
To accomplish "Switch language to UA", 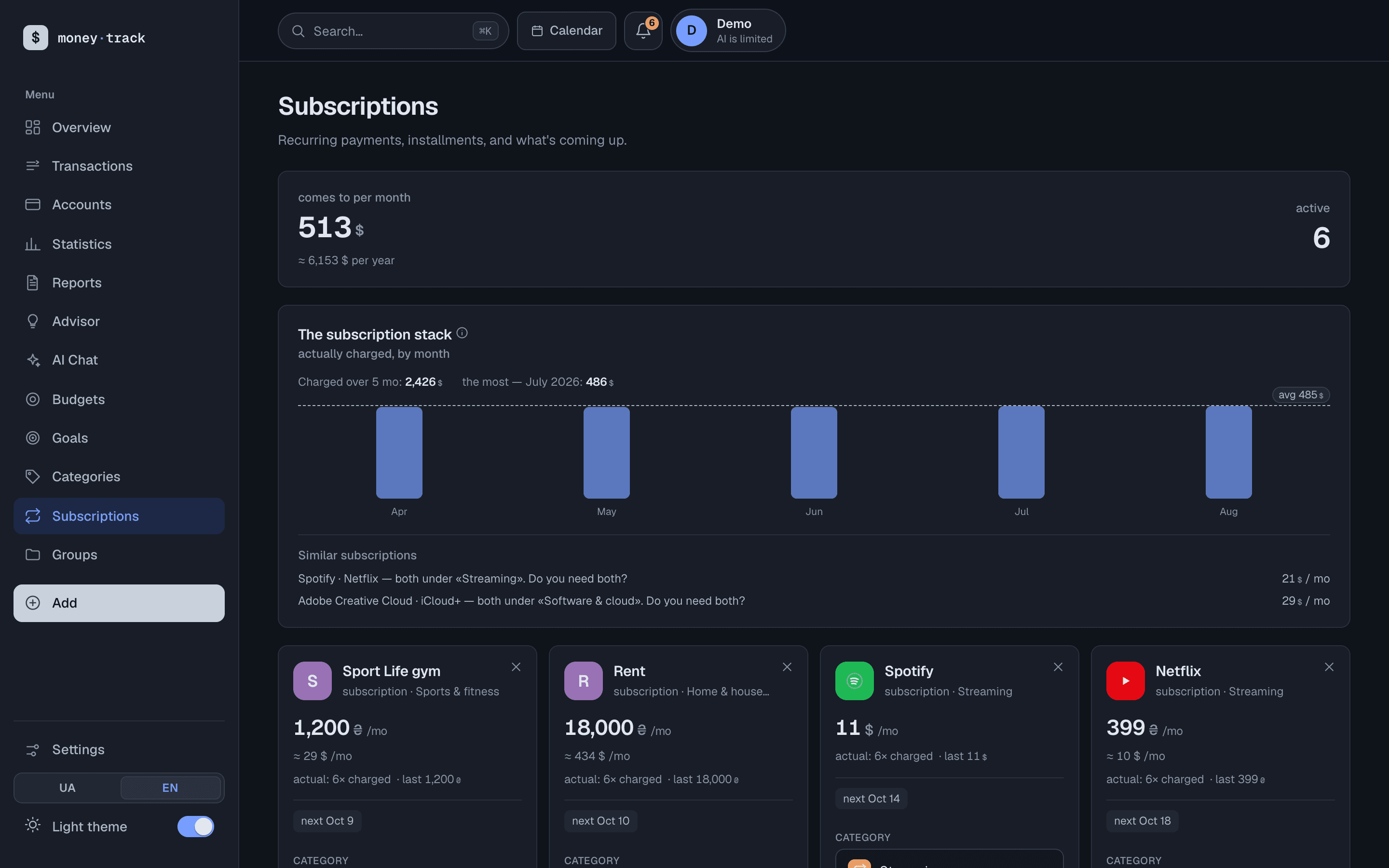I will [67, 787].
